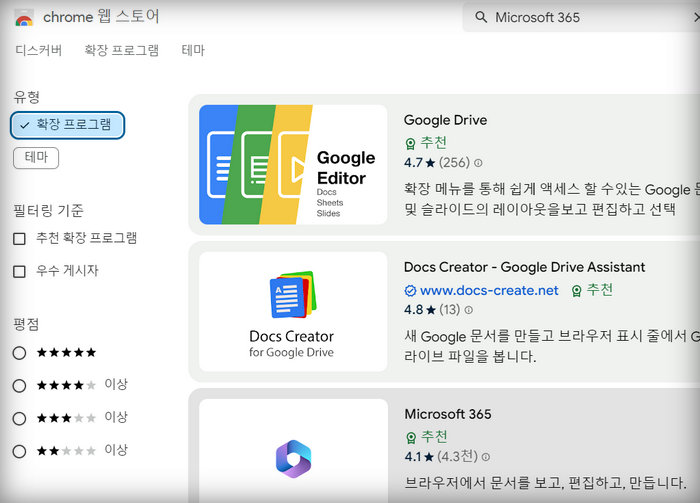
Task: Click the 추천 badge under Google Drive
Action: coord(425,143)
